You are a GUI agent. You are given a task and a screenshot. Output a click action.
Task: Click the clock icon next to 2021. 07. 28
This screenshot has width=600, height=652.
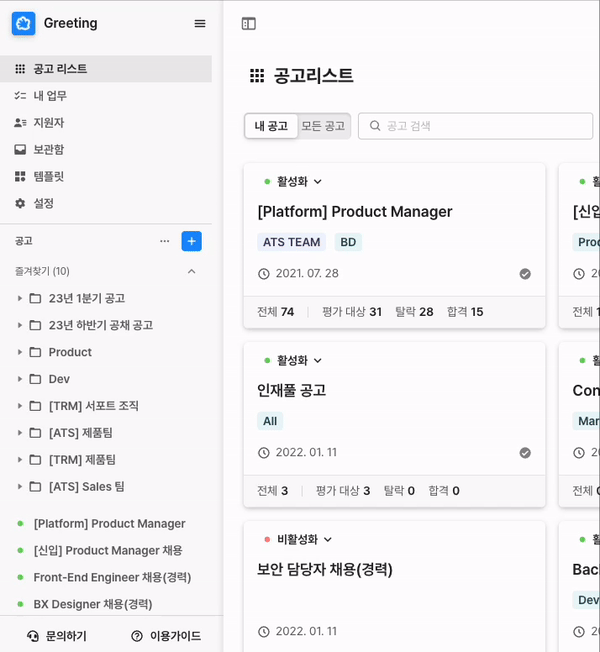(x=264, y=274)
